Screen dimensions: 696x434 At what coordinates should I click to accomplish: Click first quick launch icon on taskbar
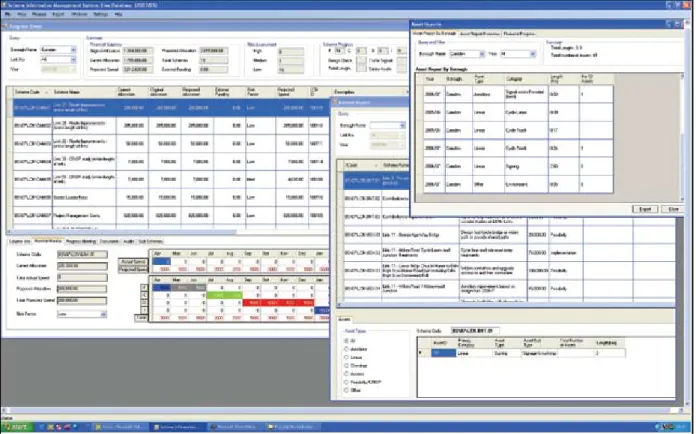(42, 427)
